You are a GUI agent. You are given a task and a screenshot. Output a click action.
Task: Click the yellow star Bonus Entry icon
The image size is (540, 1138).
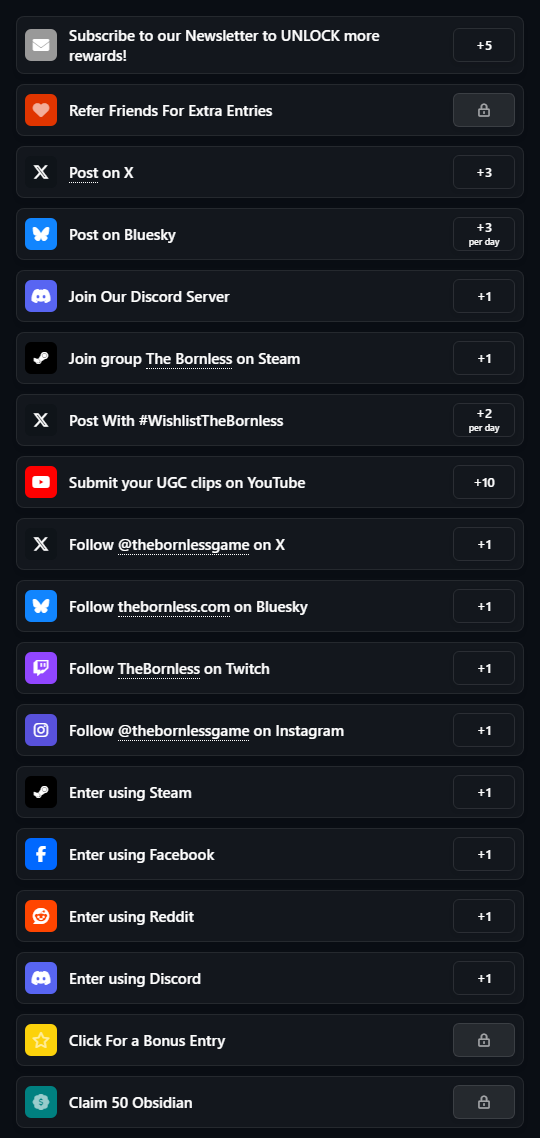pyautogui.click(x=41, y=1040)
